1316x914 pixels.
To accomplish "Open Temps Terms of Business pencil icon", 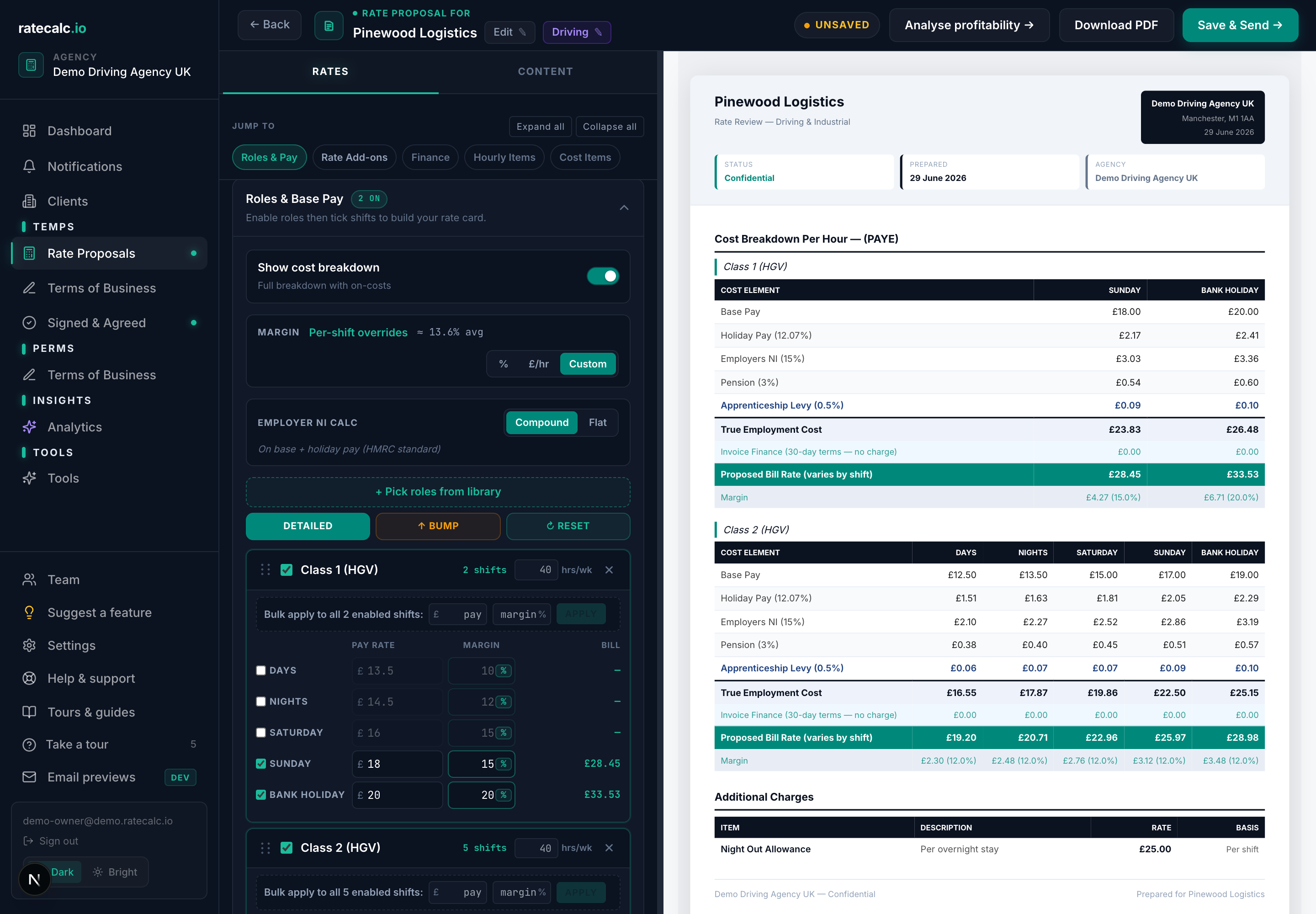I will point(29,288).
